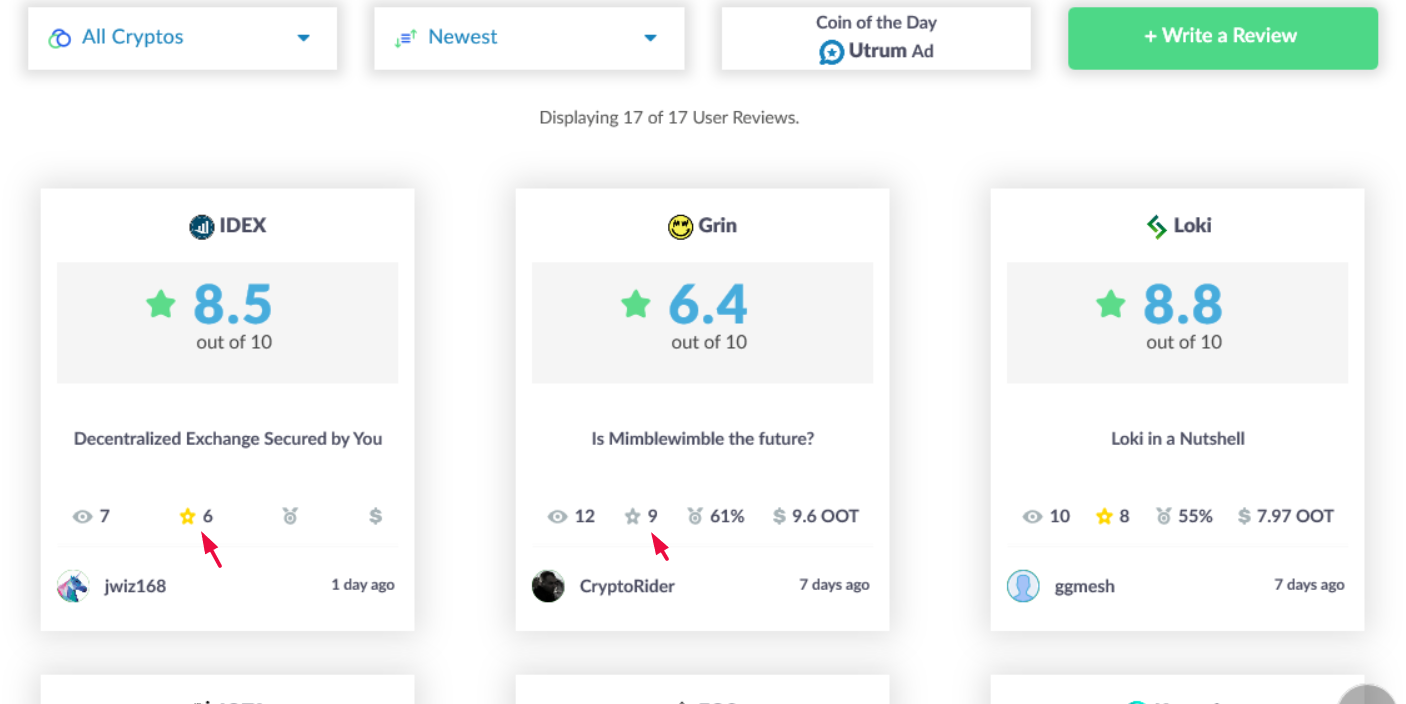Click 7 days ago on Grin card
1406x704 pixels.
[x=834, y=585]
